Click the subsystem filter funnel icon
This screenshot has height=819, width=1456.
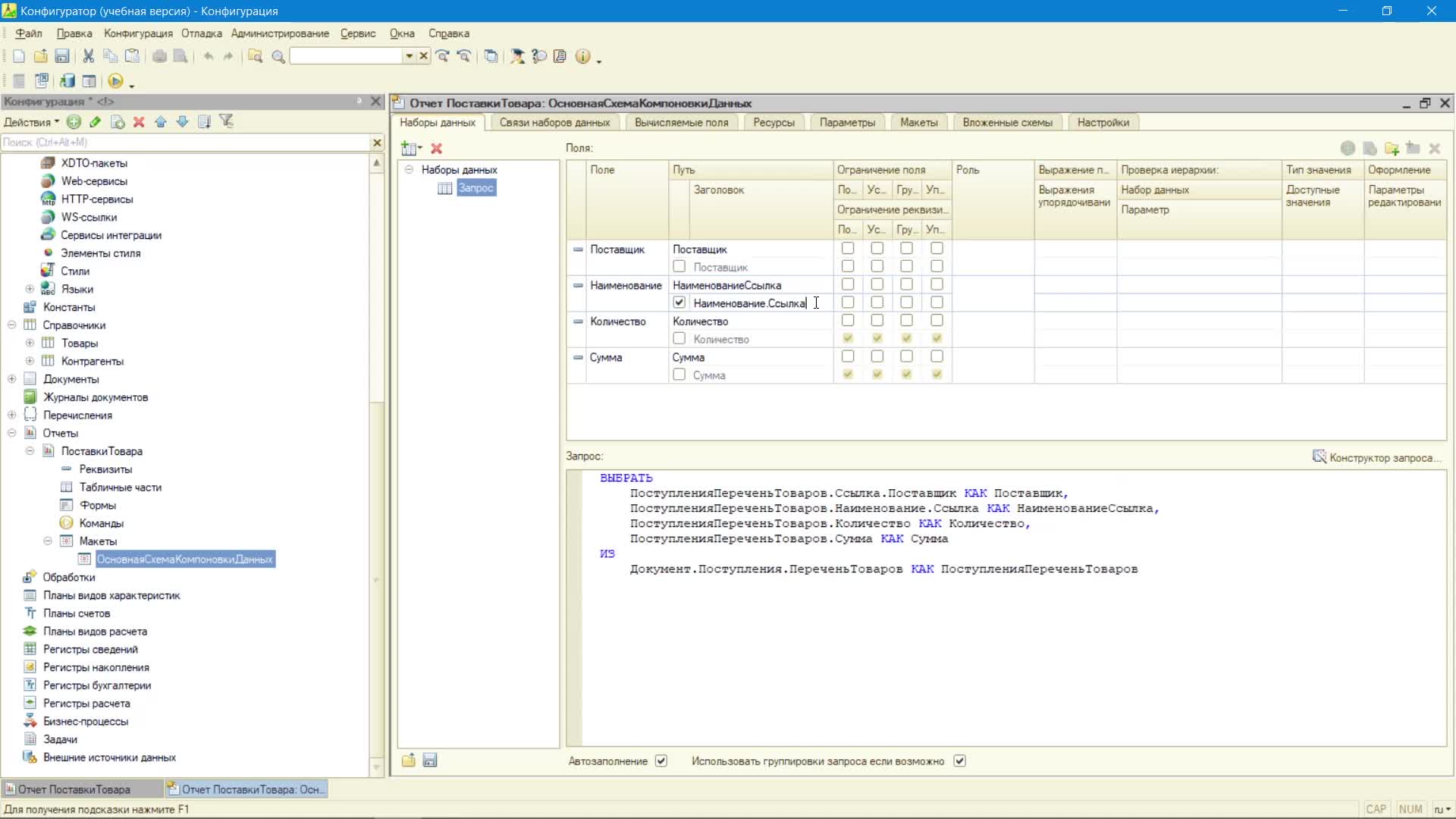226,121
